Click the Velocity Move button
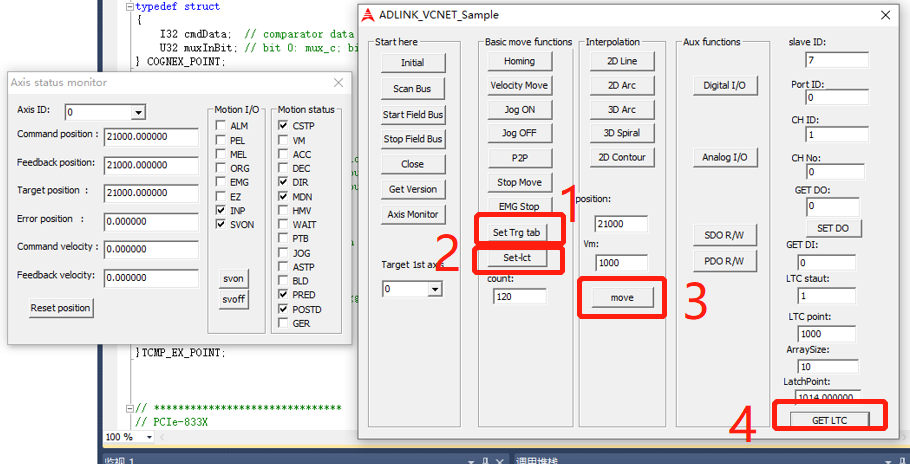Screen dimensions: 910x464 [519, 85]
